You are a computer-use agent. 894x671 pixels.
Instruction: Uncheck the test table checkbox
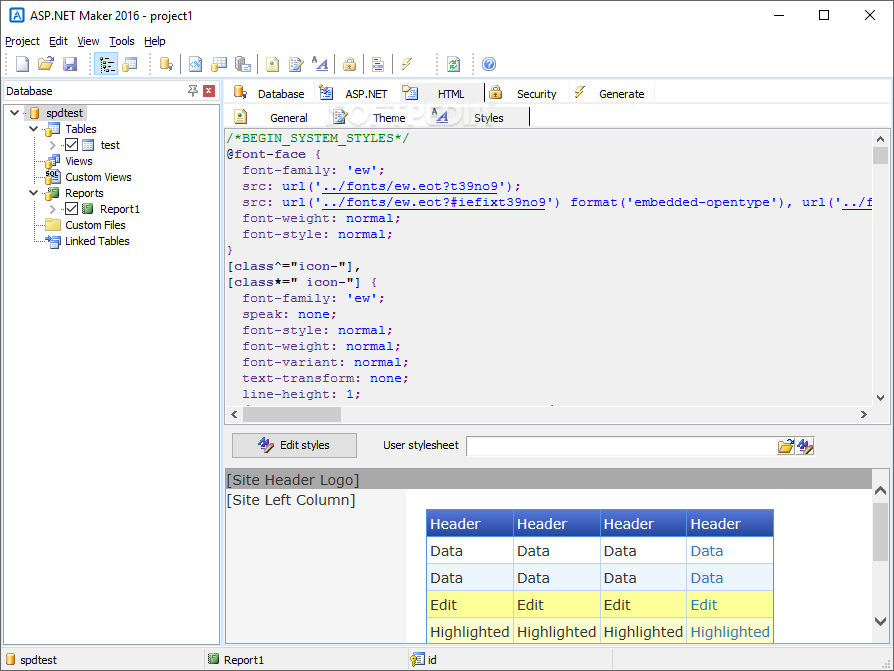72,145
